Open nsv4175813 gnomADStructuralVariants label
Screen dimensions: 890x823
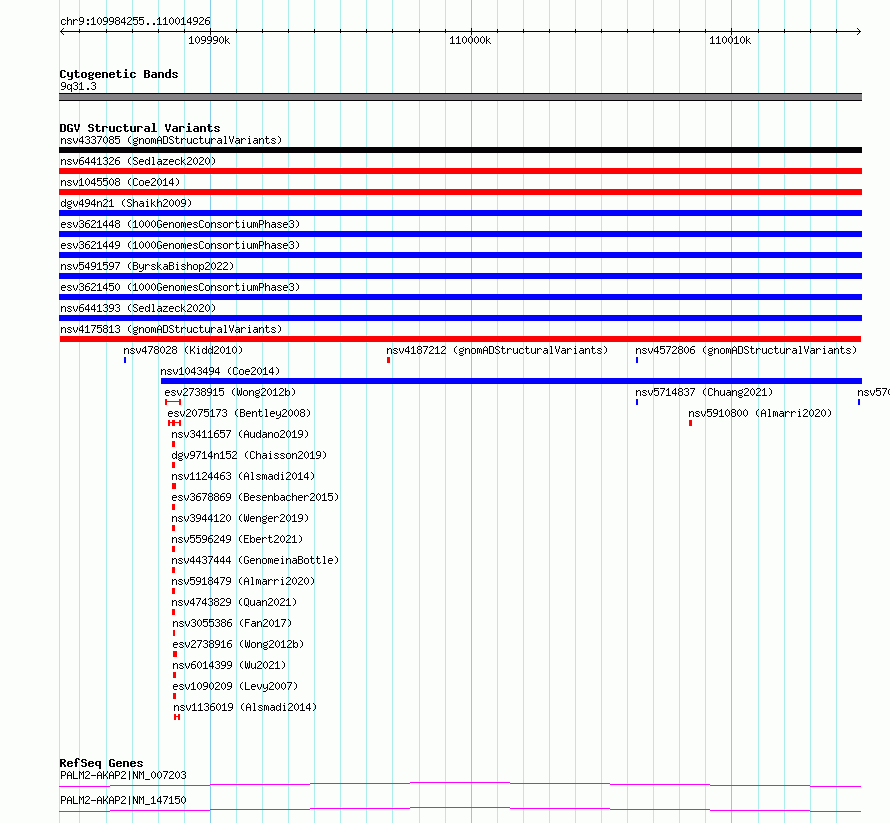(171, 329)
